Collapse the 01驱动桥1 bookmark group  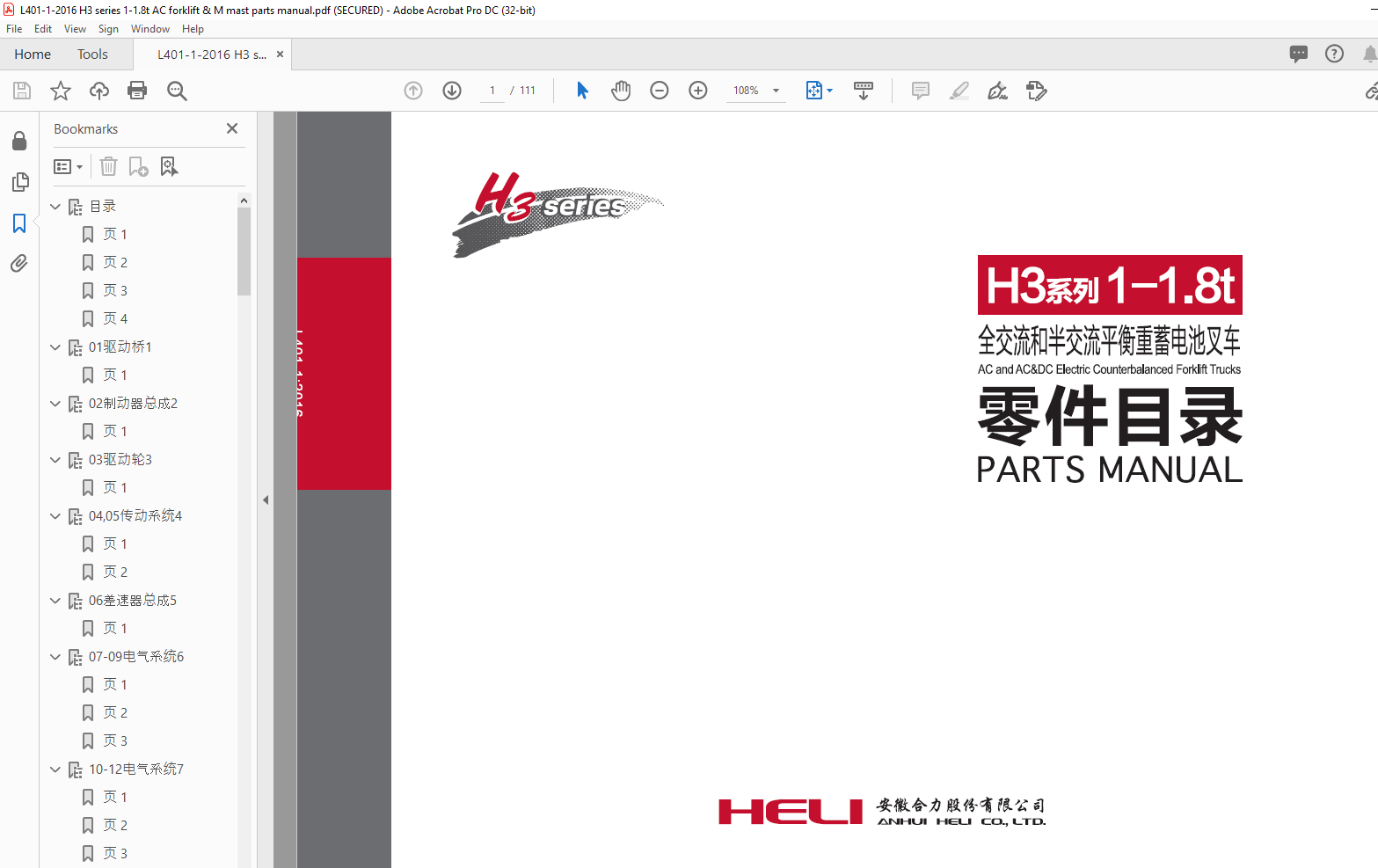[x=55, y=347]
